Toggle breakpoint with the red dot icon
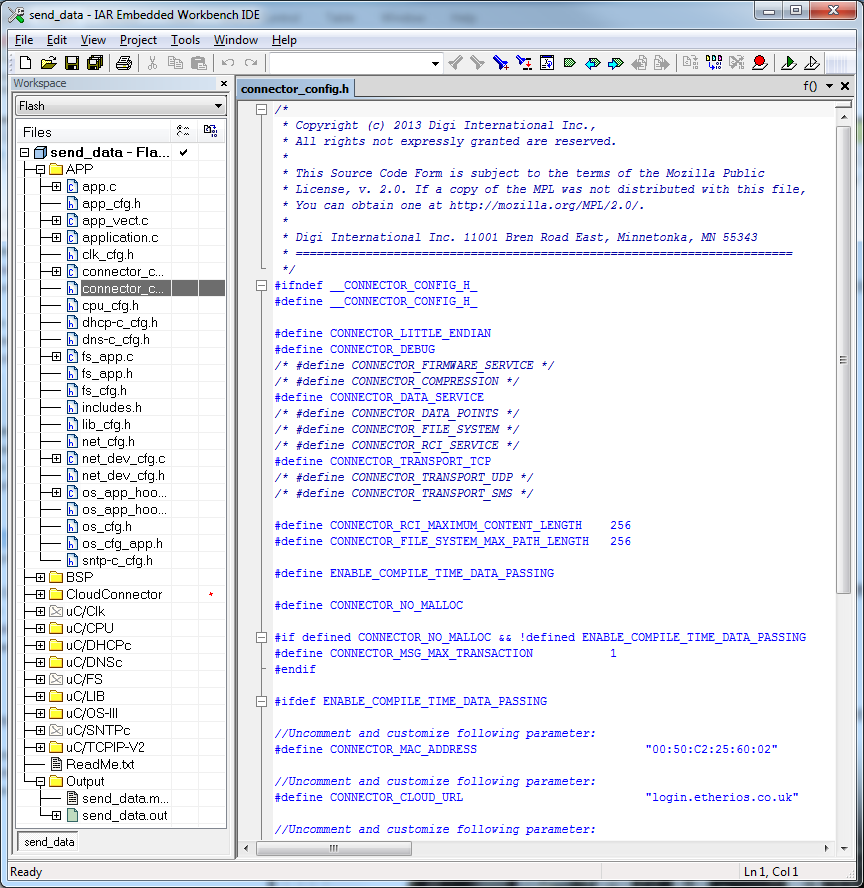The width and height of the screenshot is (864, 888). [760, 63]
